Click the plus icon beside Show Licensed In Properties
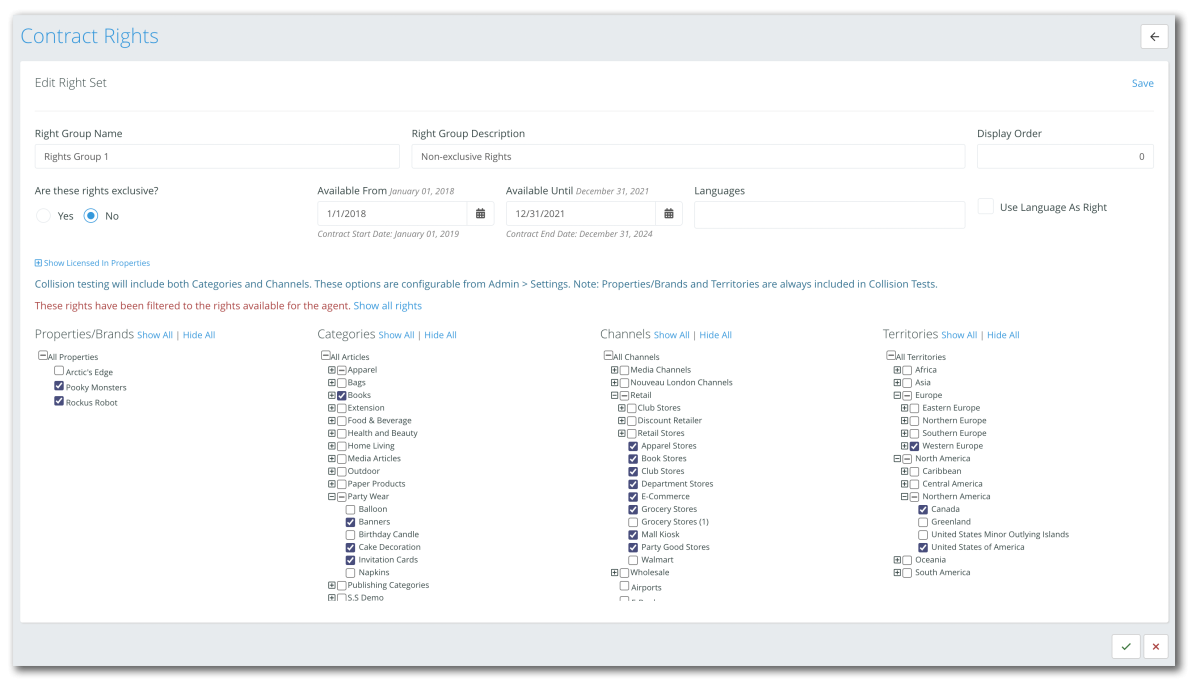This screenshot has height=696, width=1200. point(37,262)
